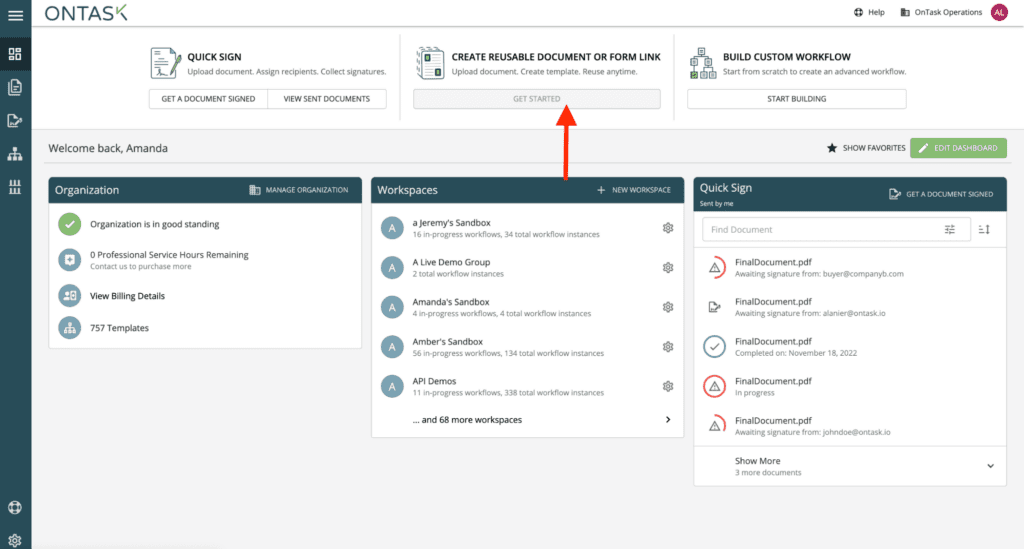Open settings gear for Amanda's Sandbox

point(667,307)
